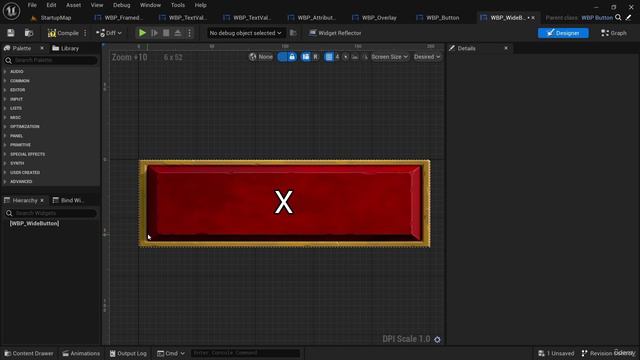Click the Eject button in play controls
This screenshot has height=360, width=640.
click(x=178, y=33)
